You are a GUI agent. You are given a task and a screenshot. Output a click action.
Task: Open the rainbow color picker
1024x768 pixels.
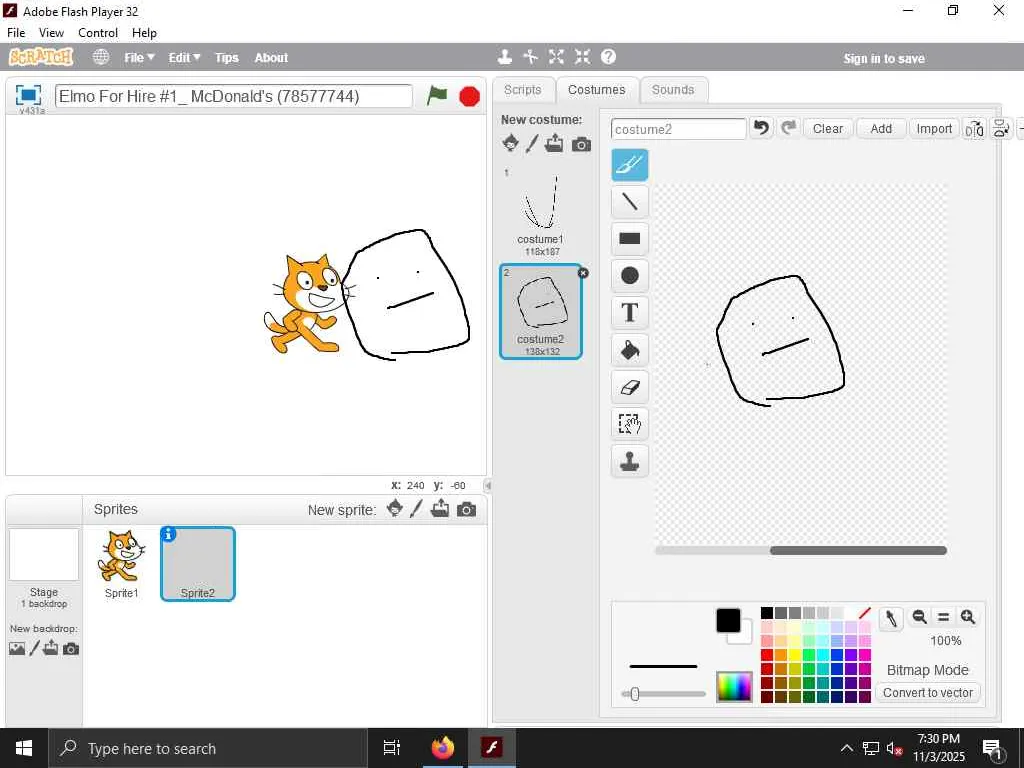734,686
